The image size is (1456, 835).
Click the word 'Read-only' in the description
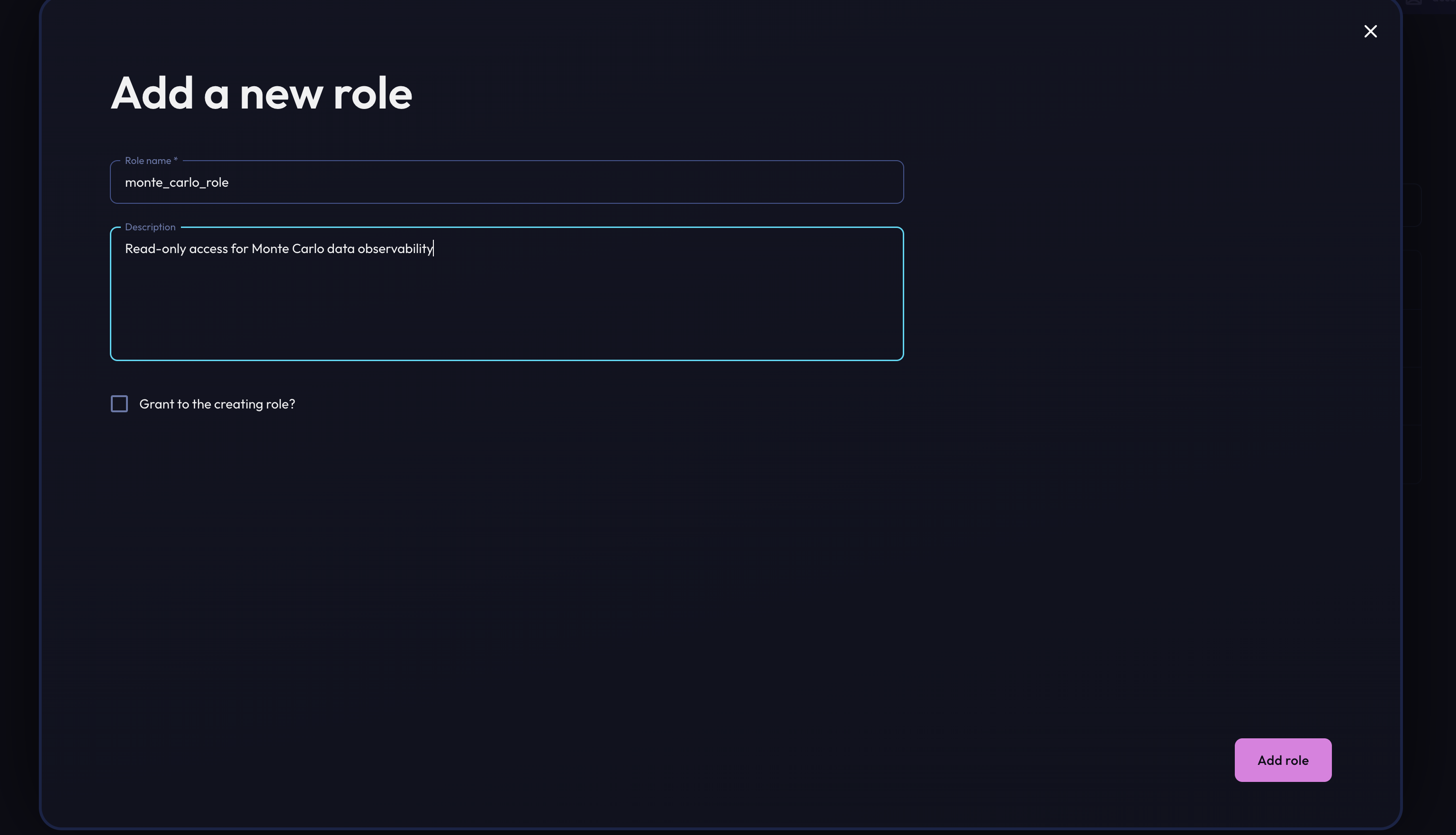[155, 249]
